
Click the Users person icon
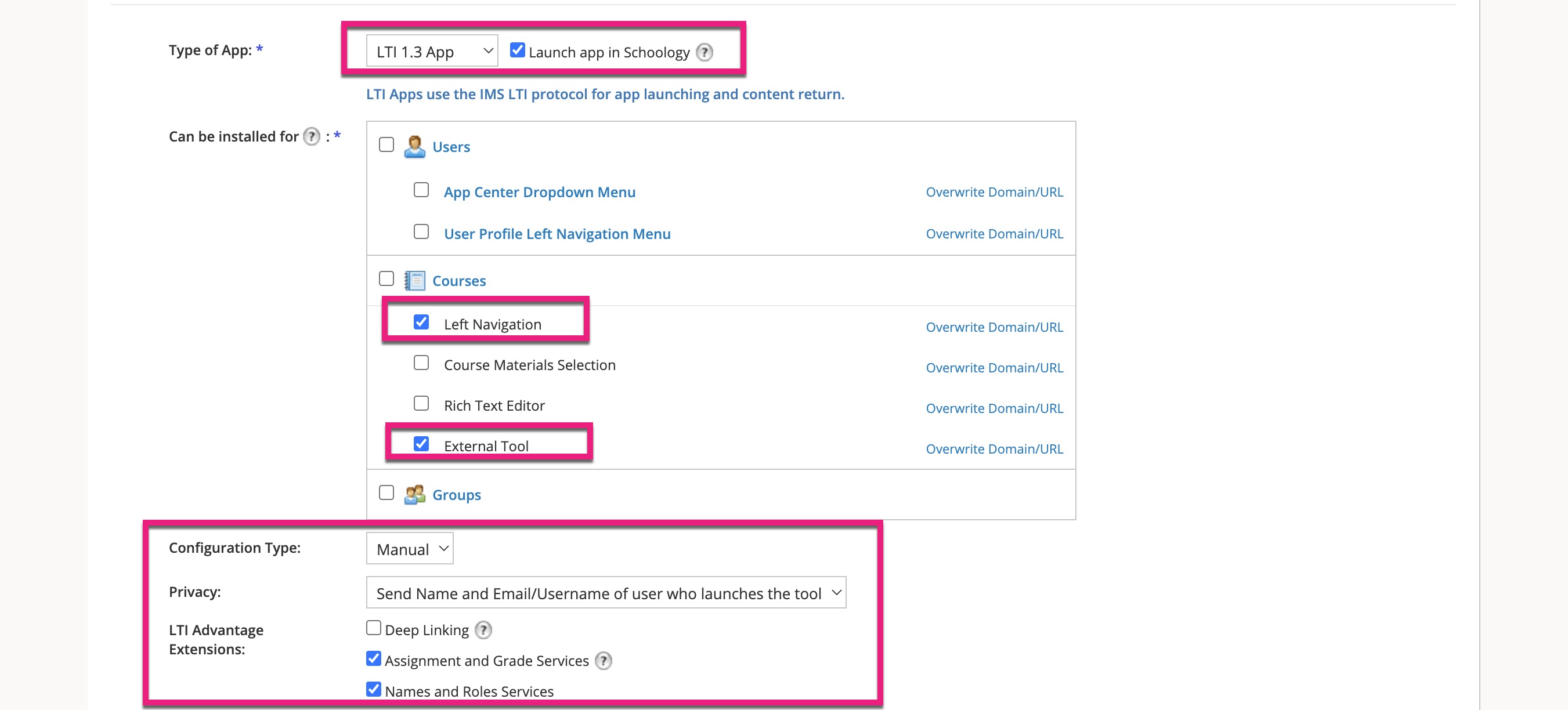[x=414, y=147]
